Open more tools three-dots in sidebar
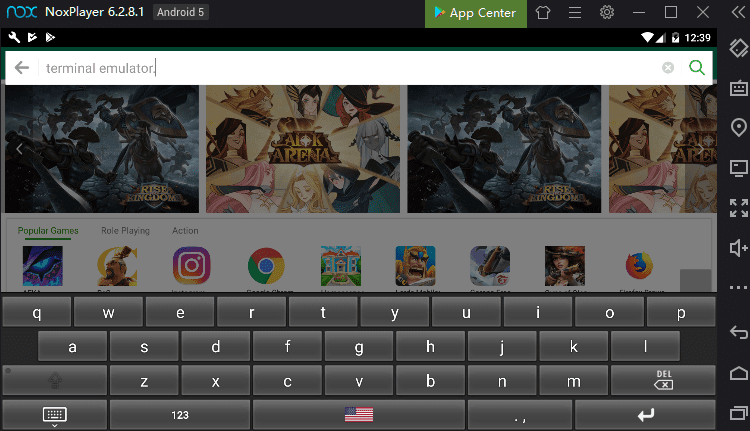The height and width of the screenshot is (431, 750). pos(739,287)
